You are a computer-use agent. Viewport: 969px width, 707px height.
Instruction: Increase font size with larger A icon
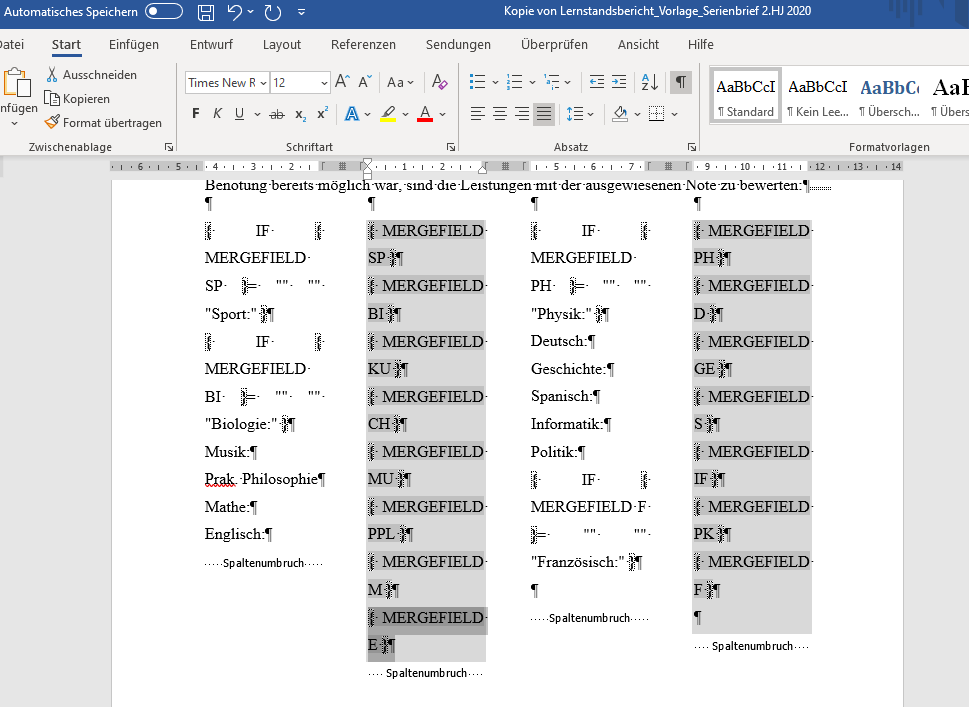pos(342,82)
